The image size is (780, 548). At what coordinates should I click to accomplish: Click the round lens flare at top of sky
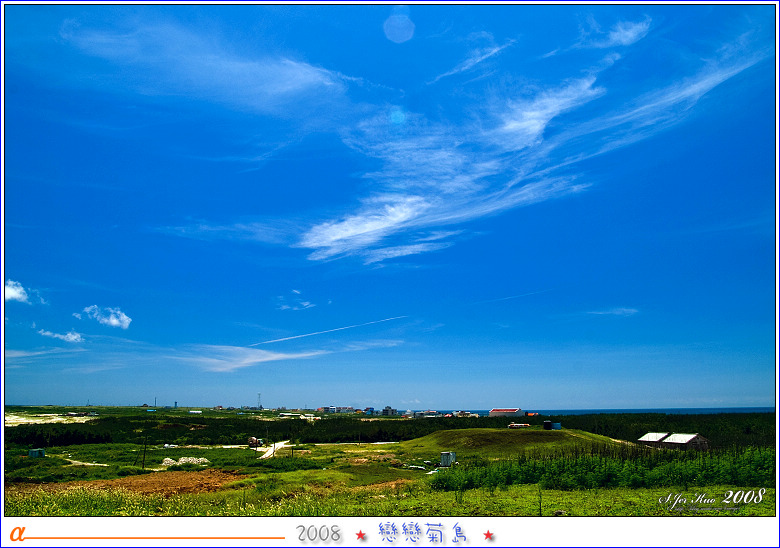pyautogui.click(x=399, y=27)
